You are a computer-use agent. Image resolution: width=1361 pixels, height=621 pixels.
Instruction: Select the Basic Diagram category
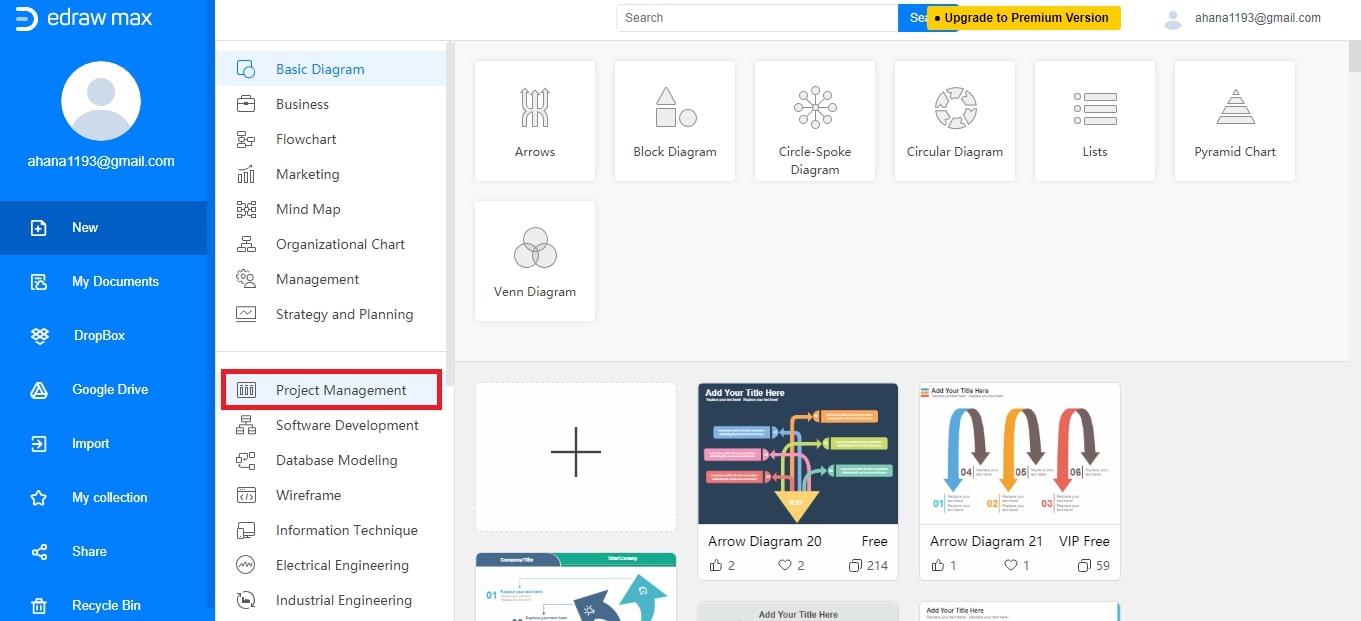point(331,69)
